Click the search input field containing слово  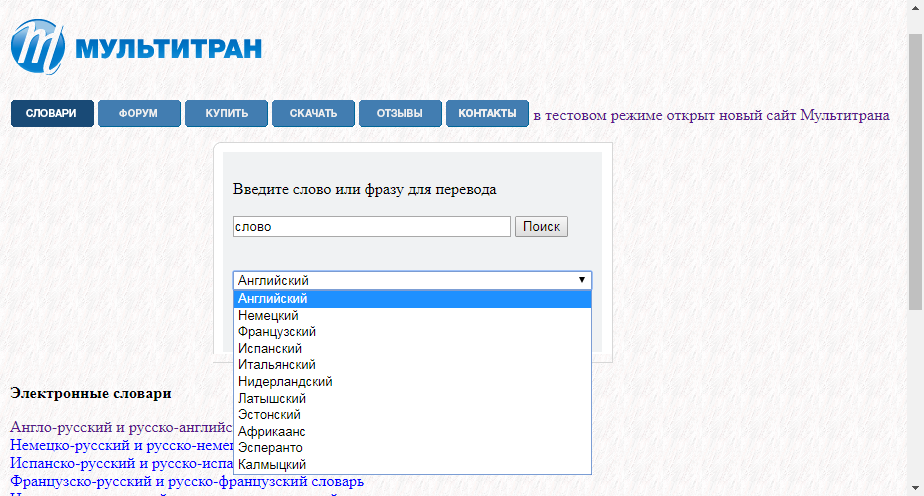click(372, 227)
